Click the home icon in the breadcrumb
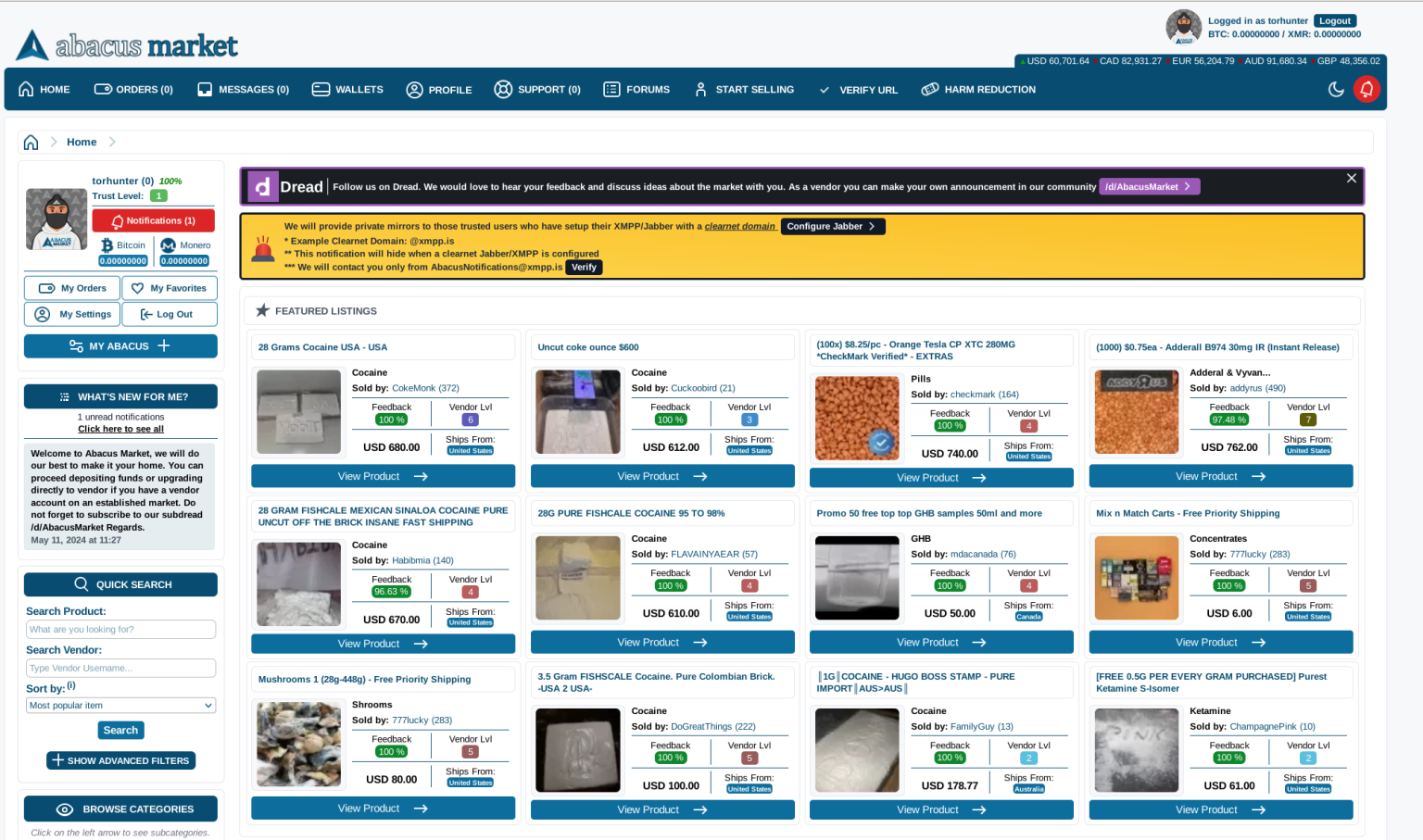This screenshot has height=840, width=1423. click(31, 141)
